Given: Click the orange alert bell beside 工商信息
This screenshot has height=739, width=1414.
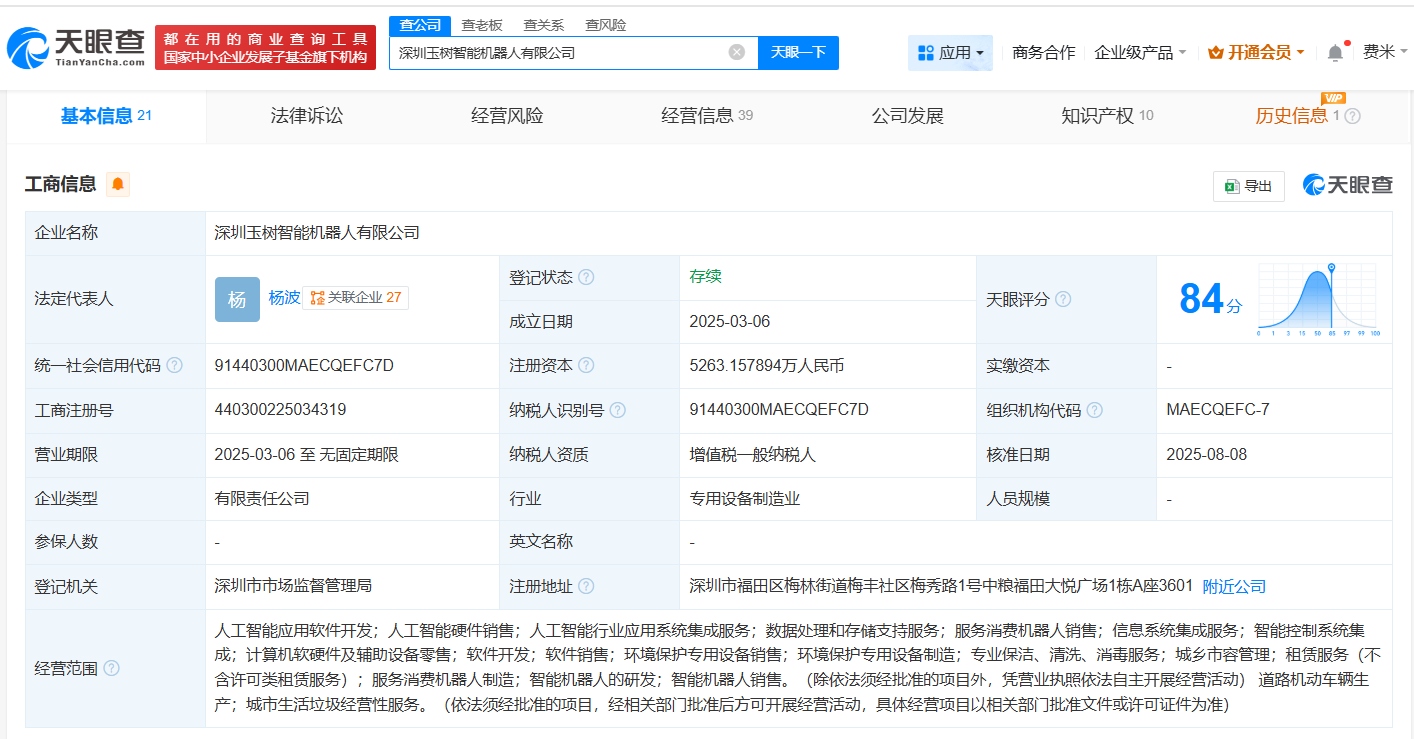Looking at the screenshot, I should point(117,184).
